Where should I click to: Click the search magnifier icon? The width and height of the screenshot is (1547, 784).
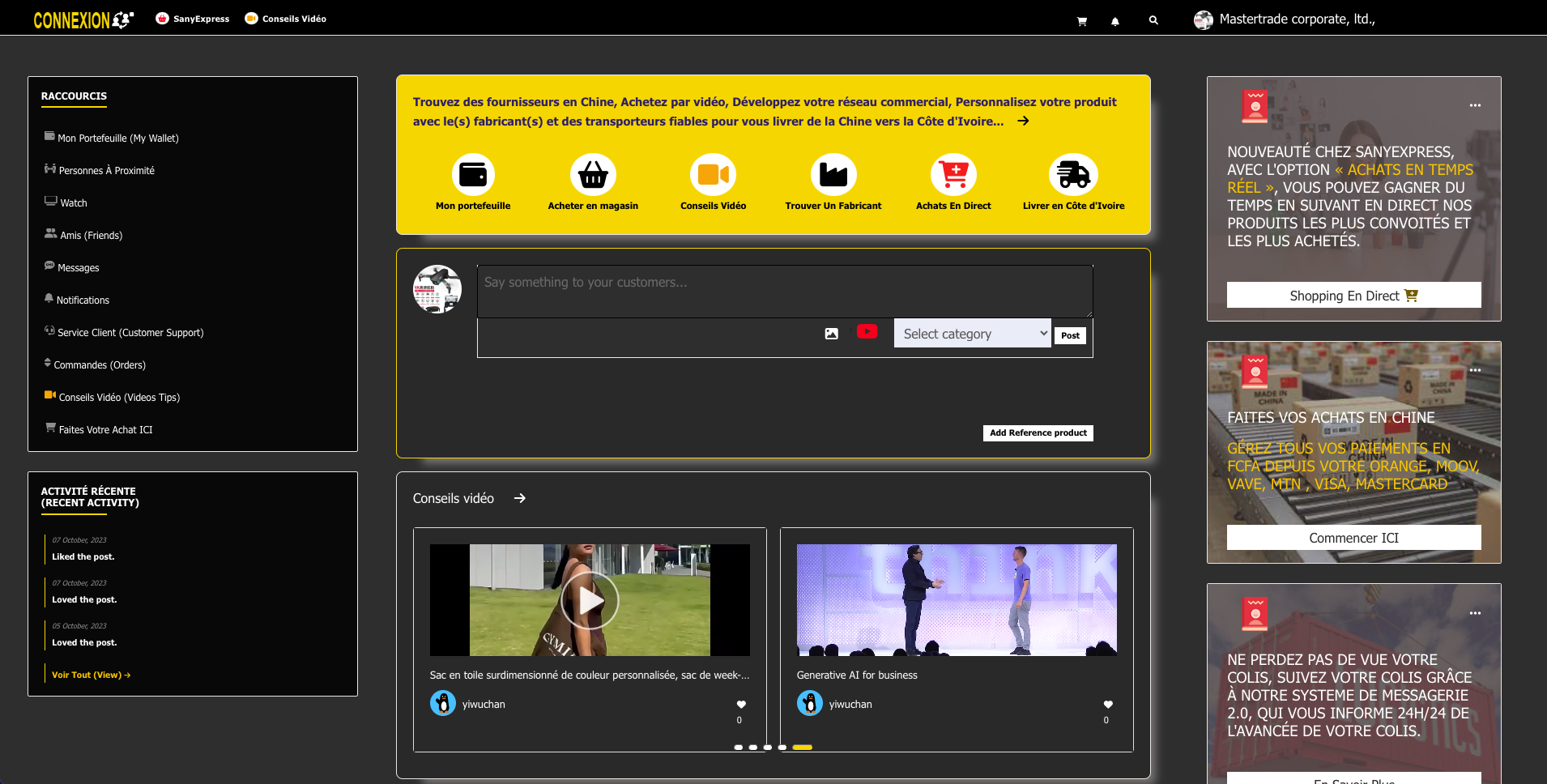[x=1153, y=20]
